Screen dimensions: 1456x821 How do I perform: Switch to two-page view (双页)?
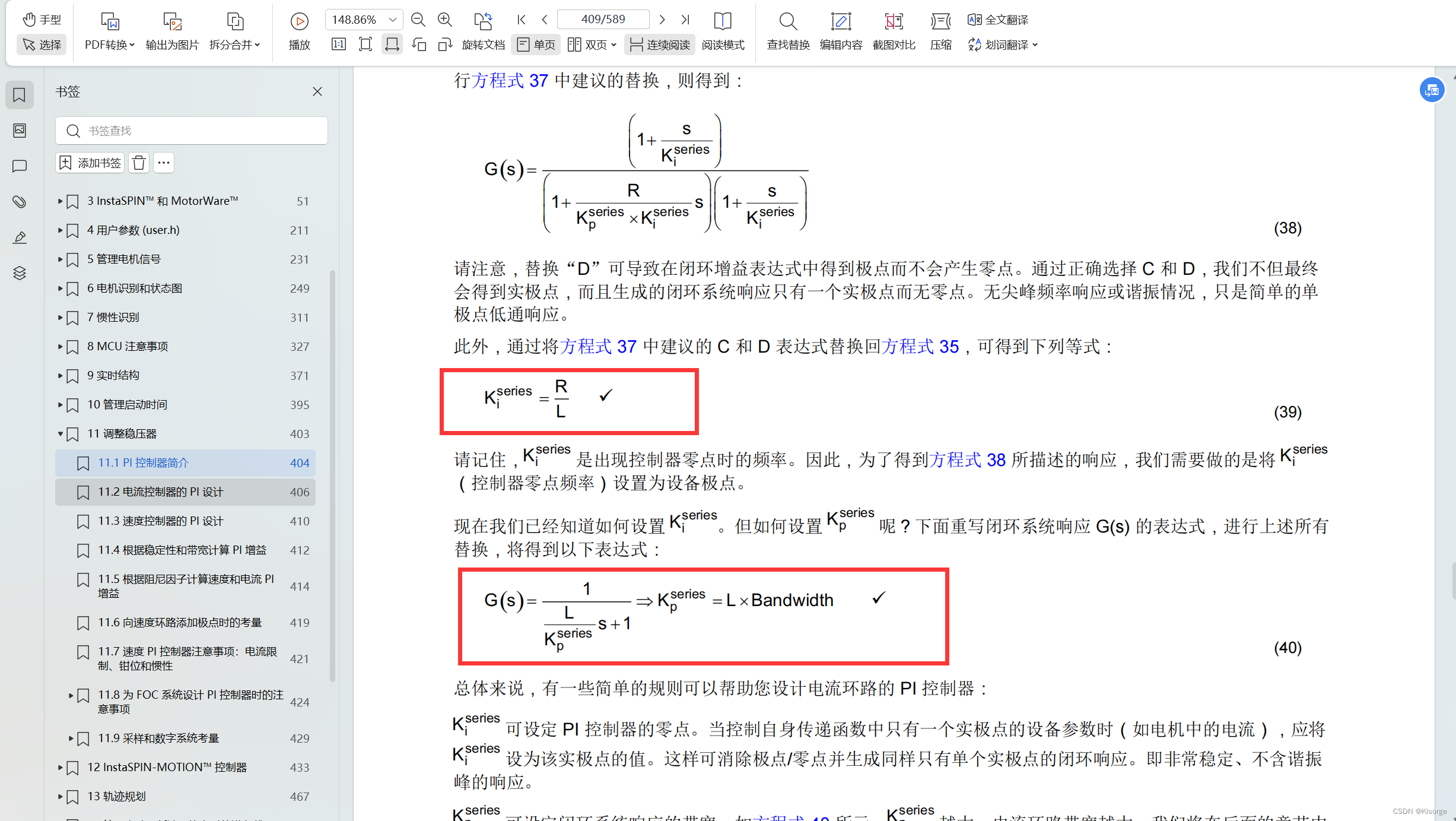tap(590, 44)
